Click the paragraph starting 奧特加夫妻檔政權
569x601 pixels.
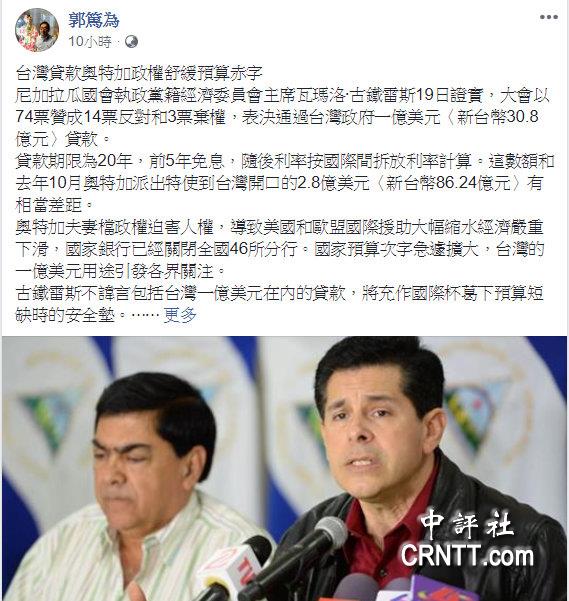click(x=280, y=250)
